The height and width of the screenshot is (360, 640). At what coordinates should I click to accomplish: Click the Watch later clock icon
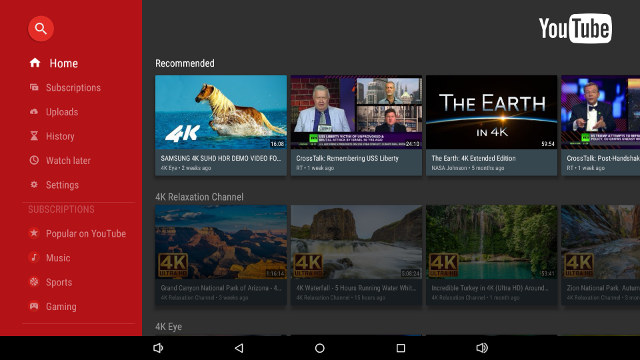pos(34,160)
